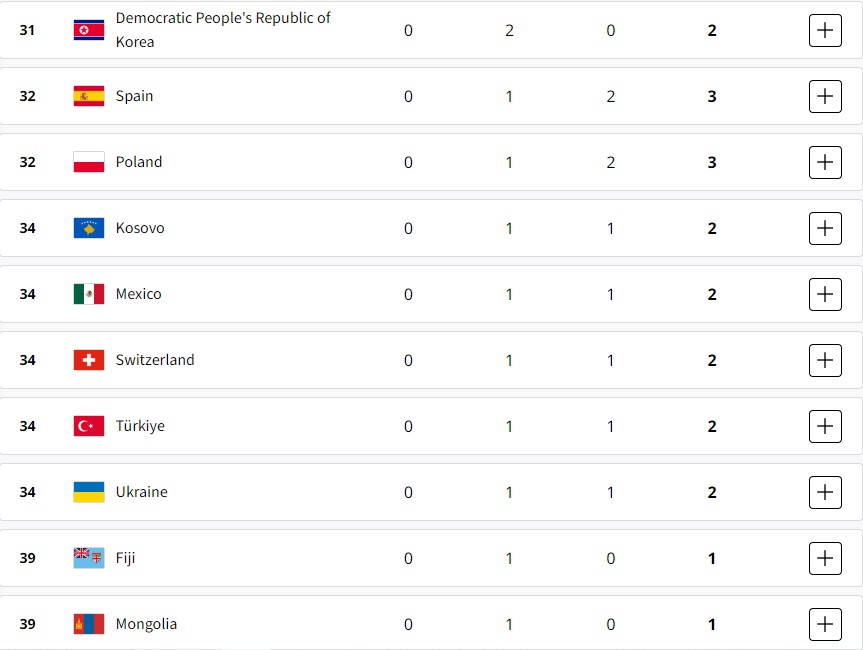Click the Mexico flag icon

(89, 294)
